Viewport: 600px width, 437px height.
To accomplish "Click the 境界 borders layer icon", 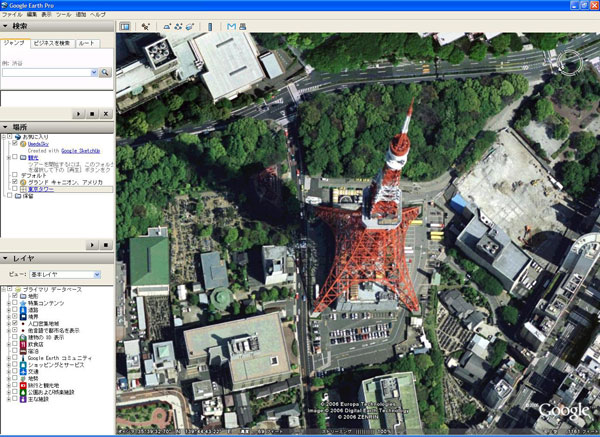I will point(23,317).
